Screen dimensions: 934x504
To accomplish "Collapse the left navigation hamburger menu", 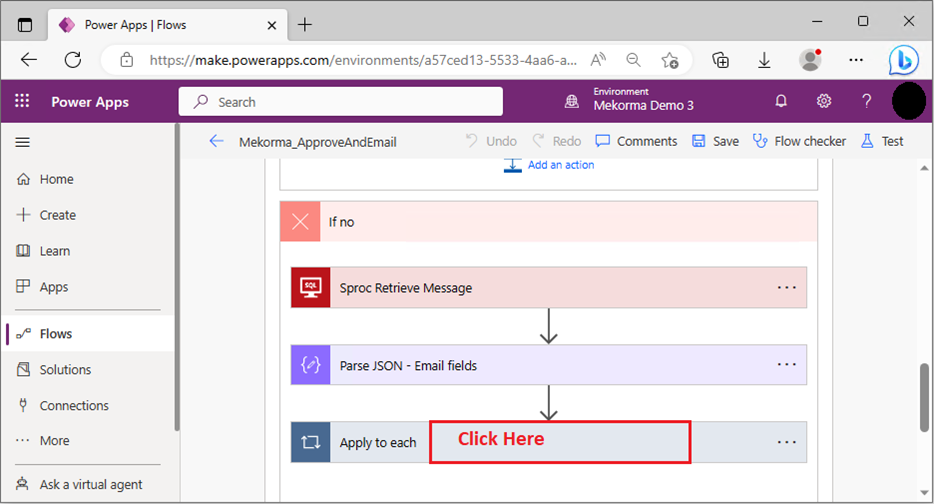I will [23, 142].
